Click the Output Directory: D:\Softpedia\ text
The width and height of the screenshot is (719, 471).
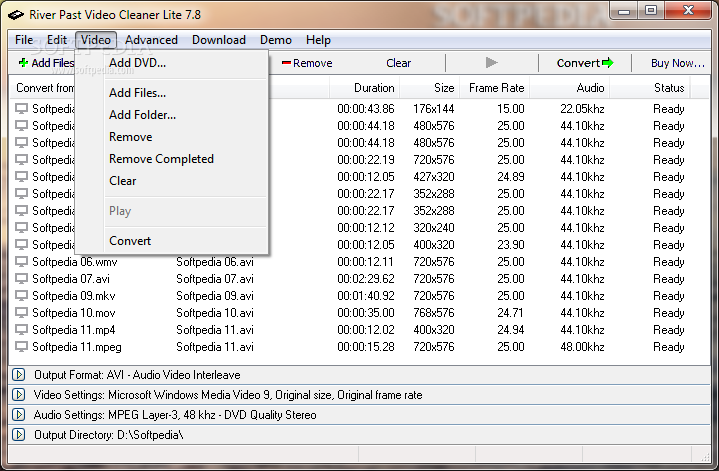(109, 435)
